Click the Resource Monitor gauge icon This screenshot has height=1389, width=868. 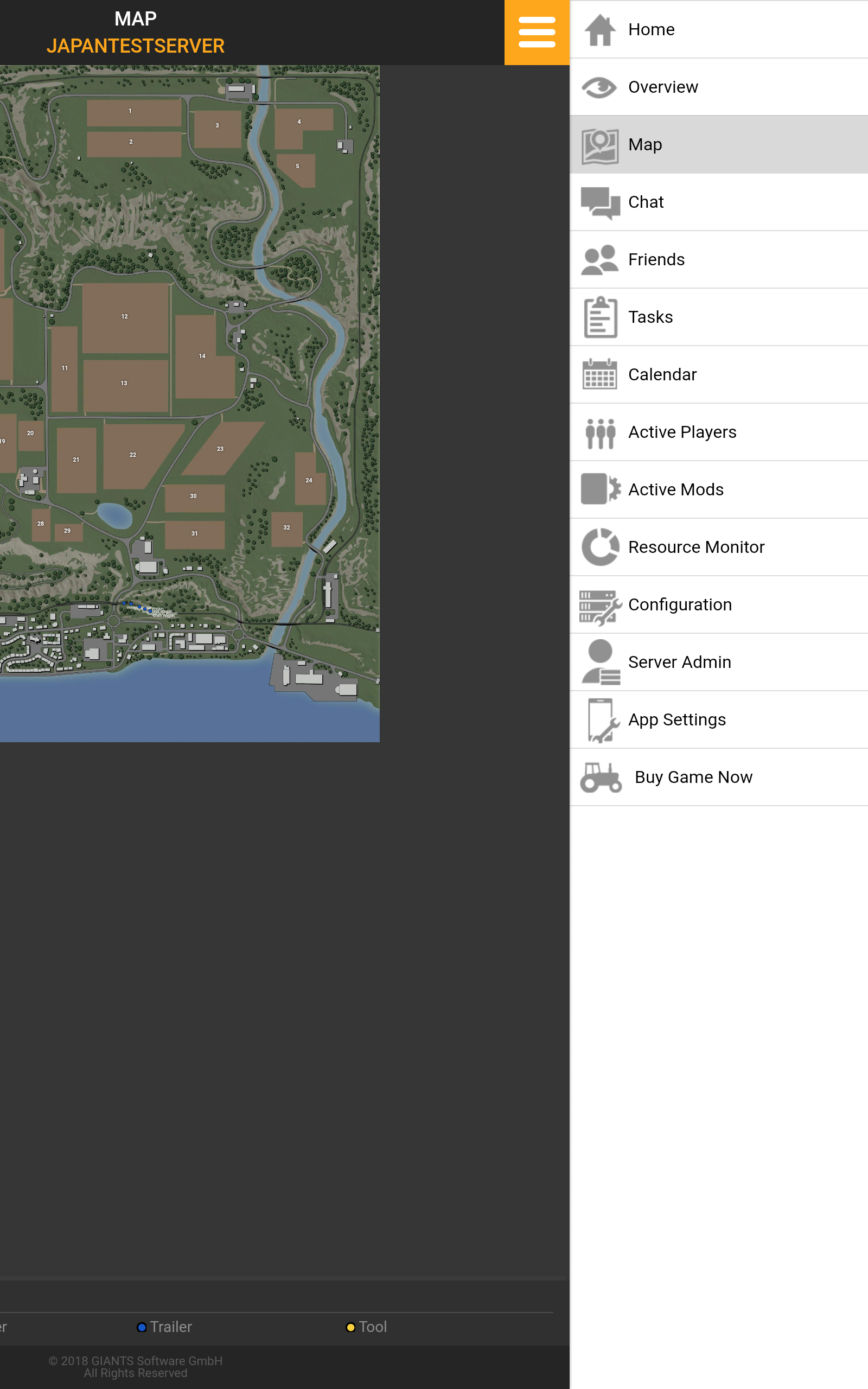(x=599, y=547)
